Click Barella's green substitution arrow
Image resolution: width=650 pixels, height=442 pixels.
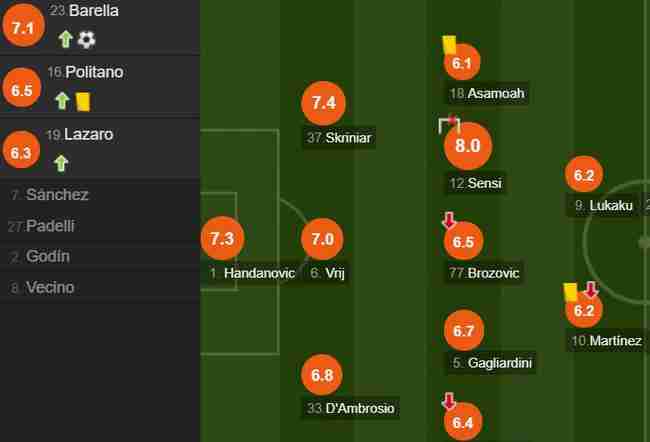tap(65, 39)
